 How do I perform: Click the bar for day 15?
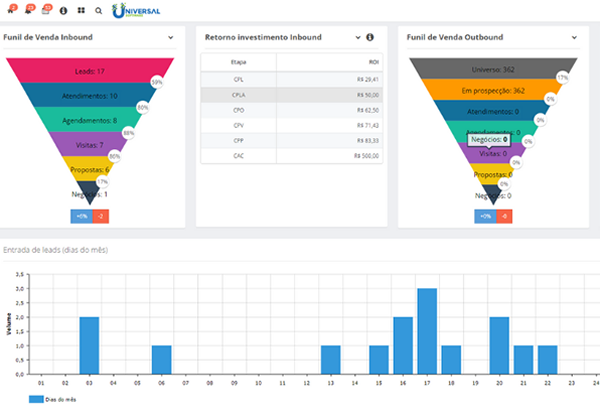(379, 360)
